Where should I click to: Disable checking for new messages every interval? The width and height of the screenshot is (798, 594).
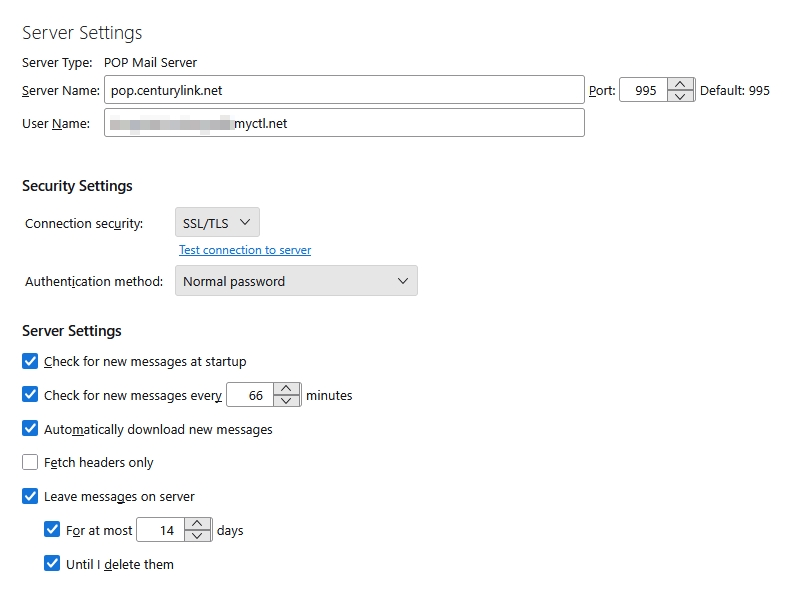[30, 395]
